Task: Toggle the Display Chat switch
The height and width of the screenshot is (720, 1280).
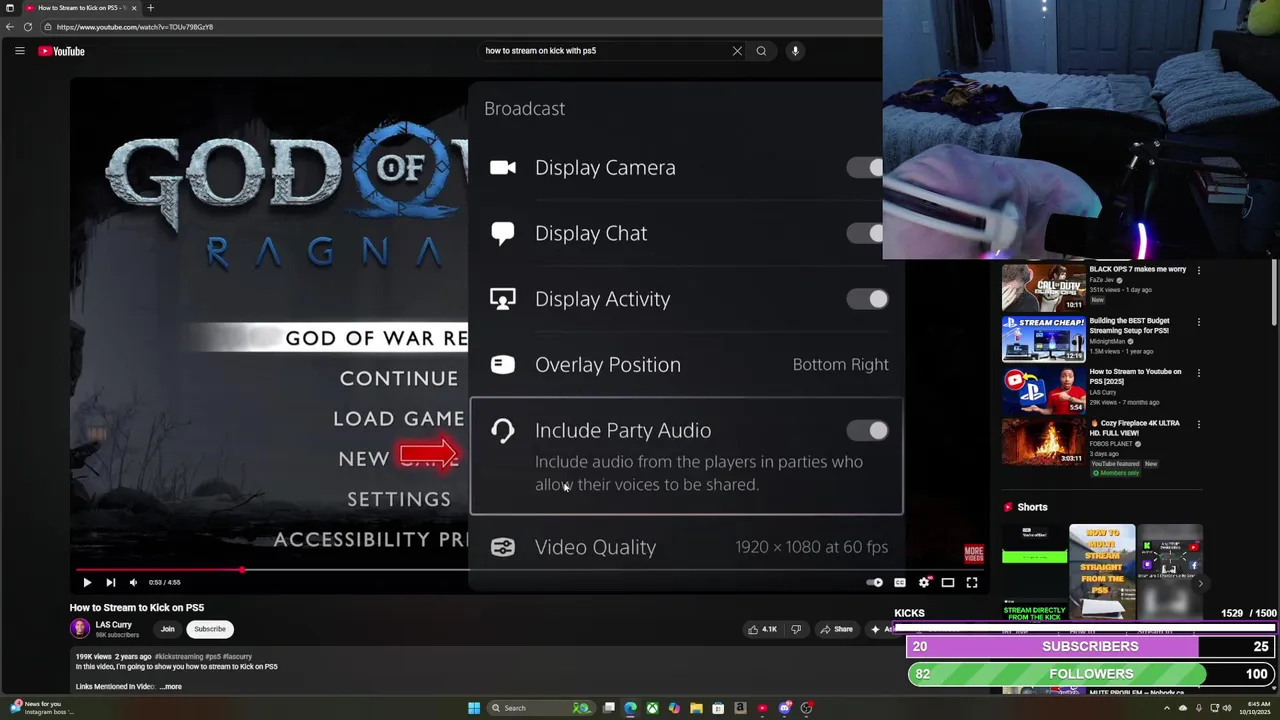Action: coord(868,233)
